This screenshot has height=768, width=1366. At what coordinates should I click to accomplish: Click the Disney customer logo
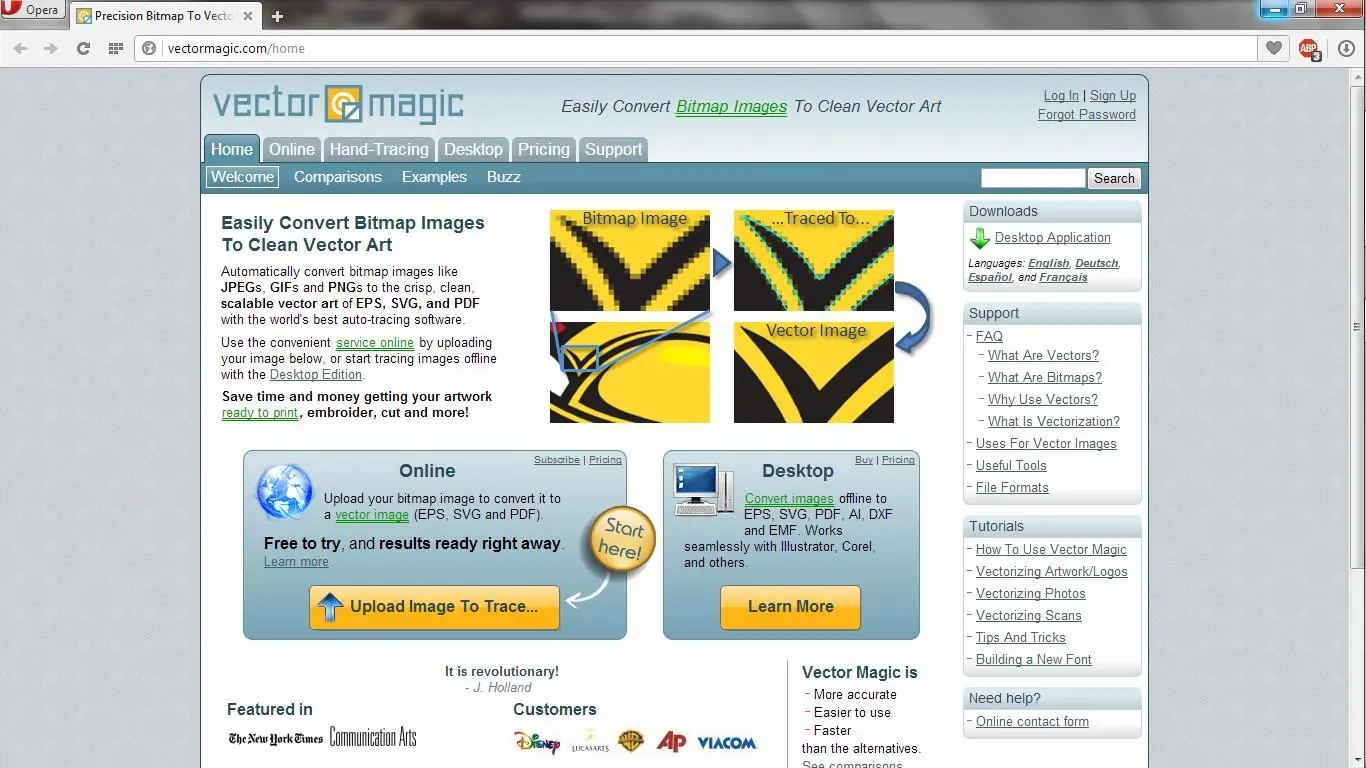[x=537, y=742]
